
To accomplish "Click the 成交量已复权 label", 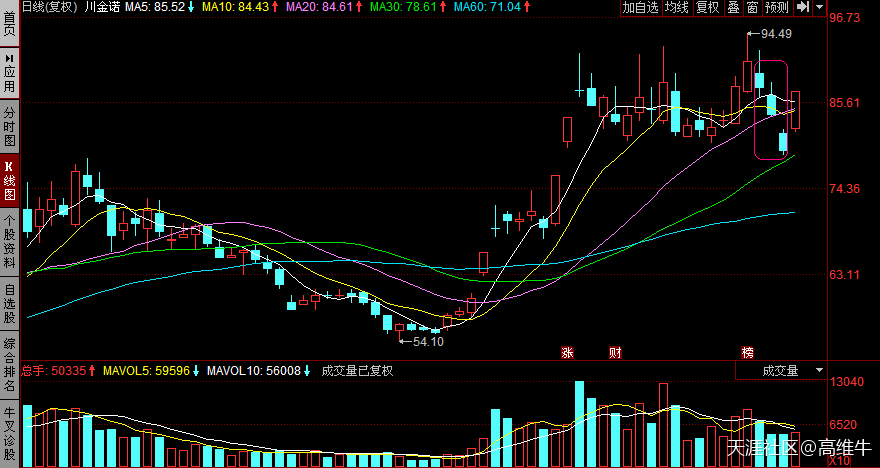I will 358,370.
